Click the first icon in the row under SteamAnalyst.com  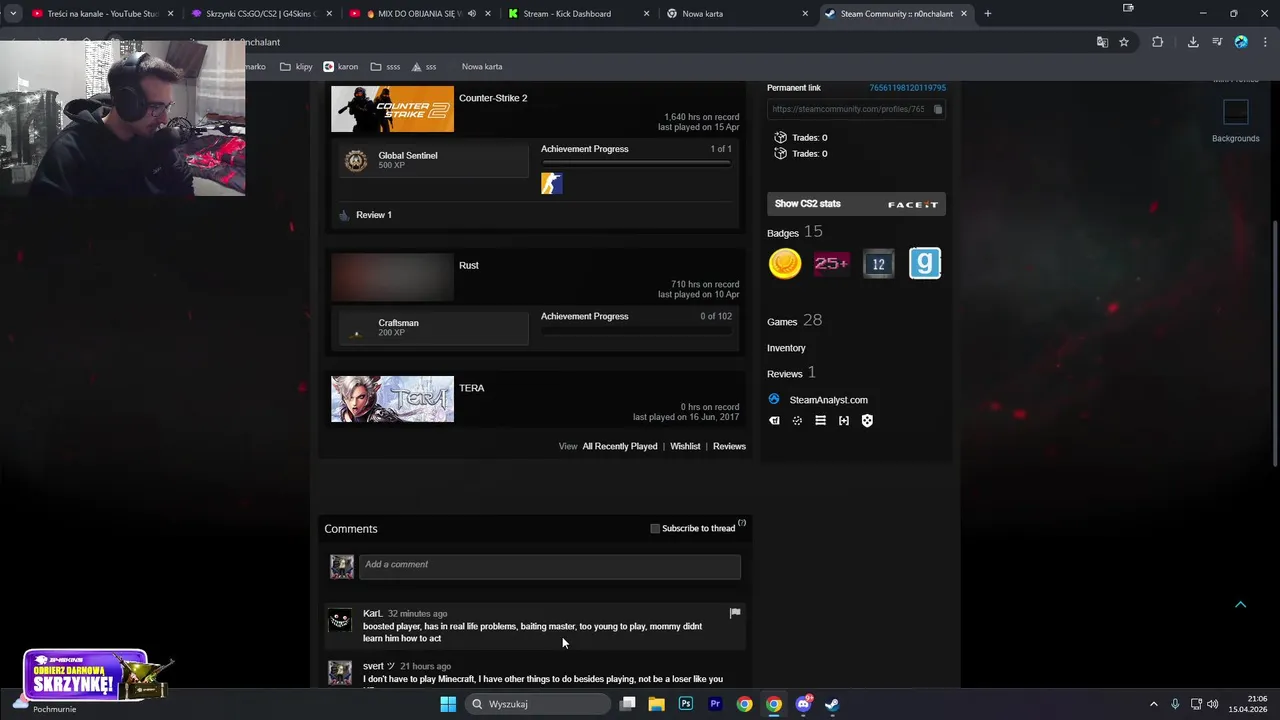[x=774, y=421]
